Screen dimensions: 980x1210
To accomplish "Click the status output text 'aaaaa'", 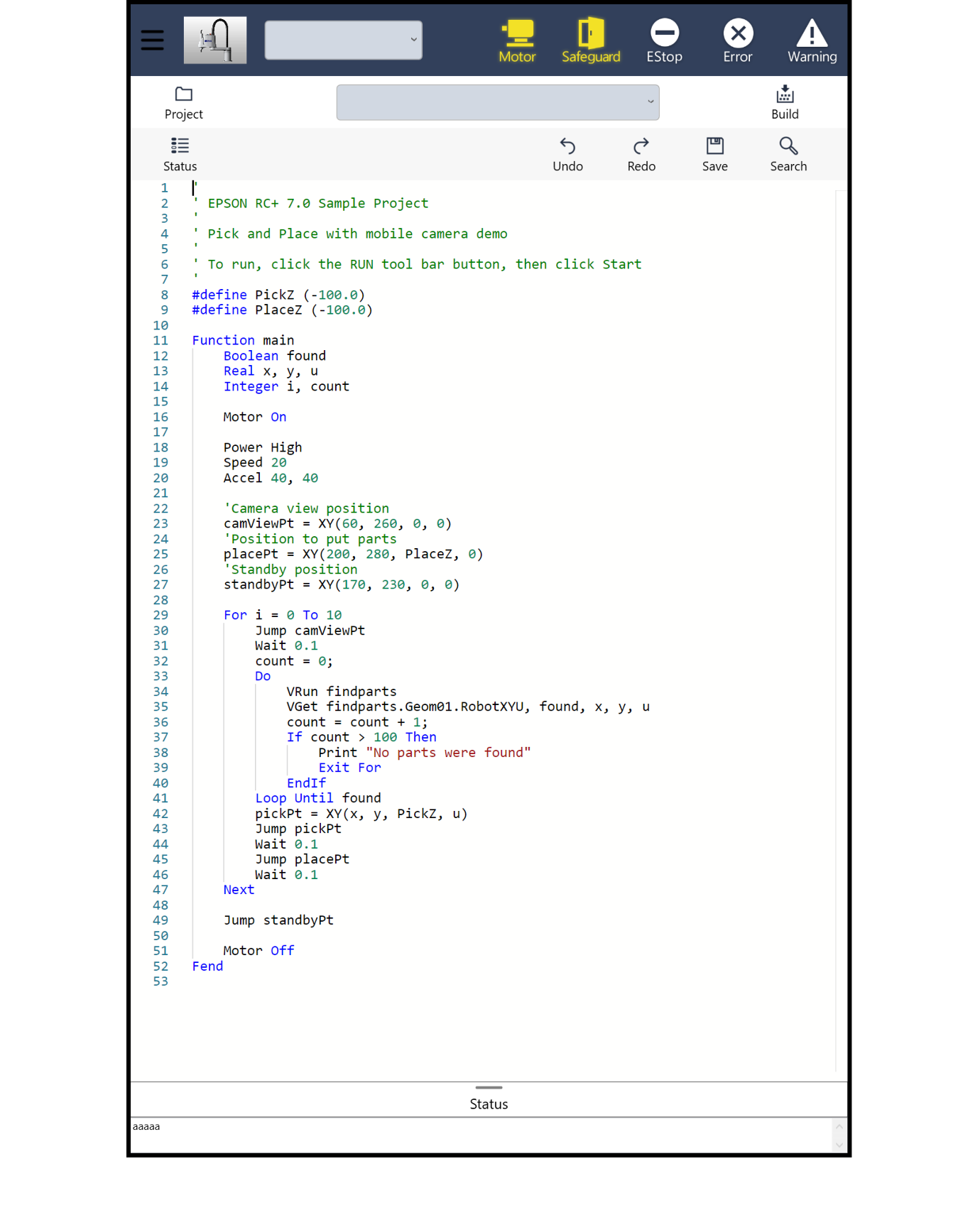I will click(x=146, y=1126).
